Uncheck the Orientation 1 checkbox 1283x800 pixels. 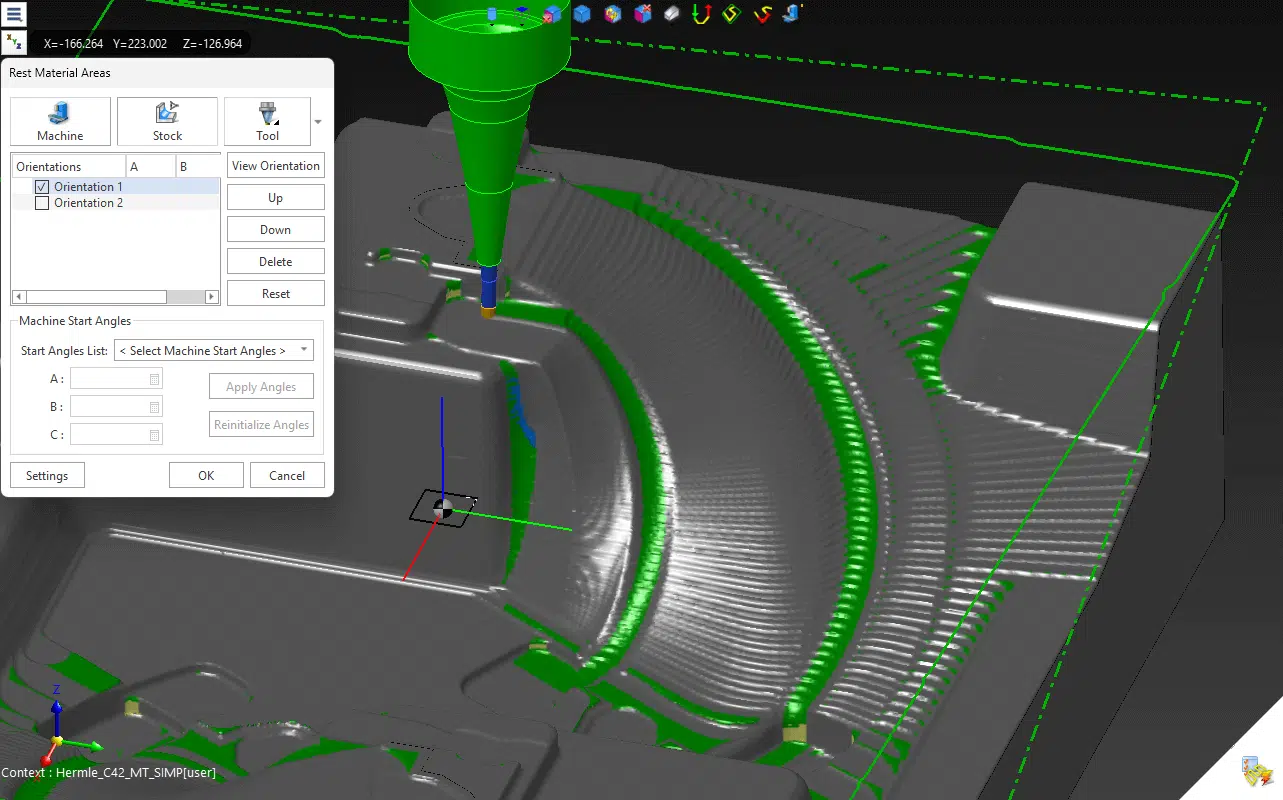tap(42, 187)
